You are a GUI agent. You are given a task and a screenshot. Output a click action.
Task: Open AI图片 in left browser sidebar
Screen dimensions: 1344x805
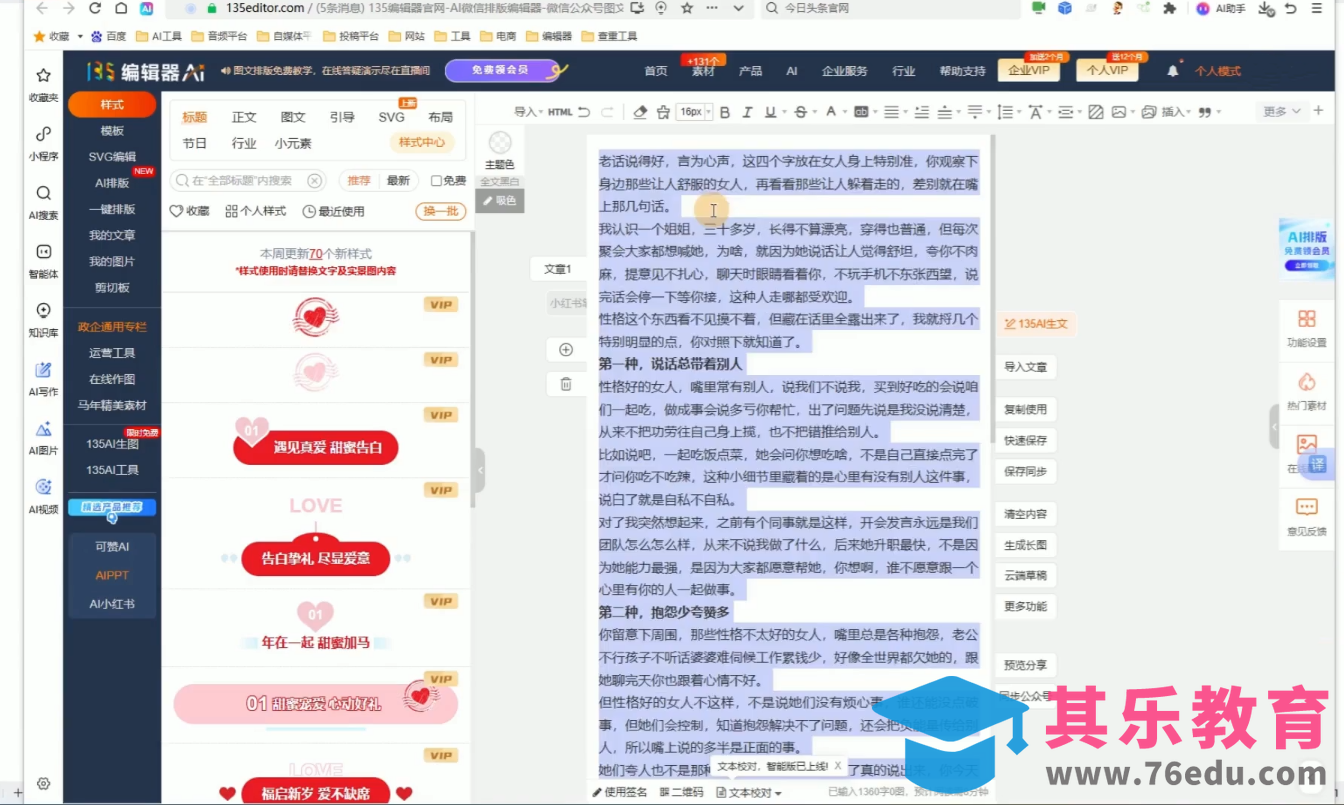(43, 437)
